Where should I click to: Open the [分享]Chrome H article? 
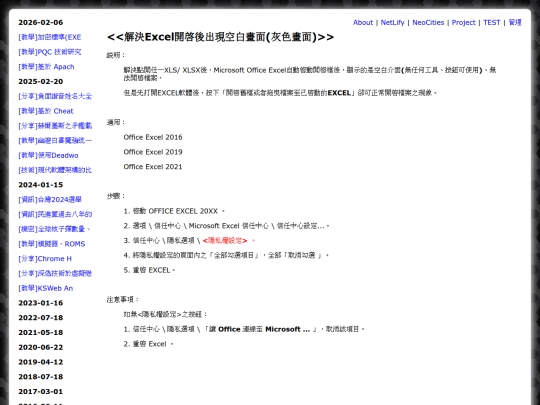click(x=45, y=259)
